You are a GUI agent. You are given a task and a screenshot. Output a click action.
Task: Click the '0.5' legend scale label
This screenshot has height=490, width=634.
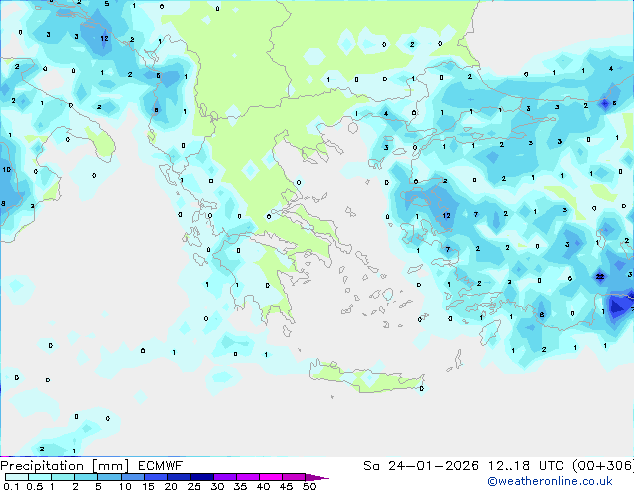[35, 486]
